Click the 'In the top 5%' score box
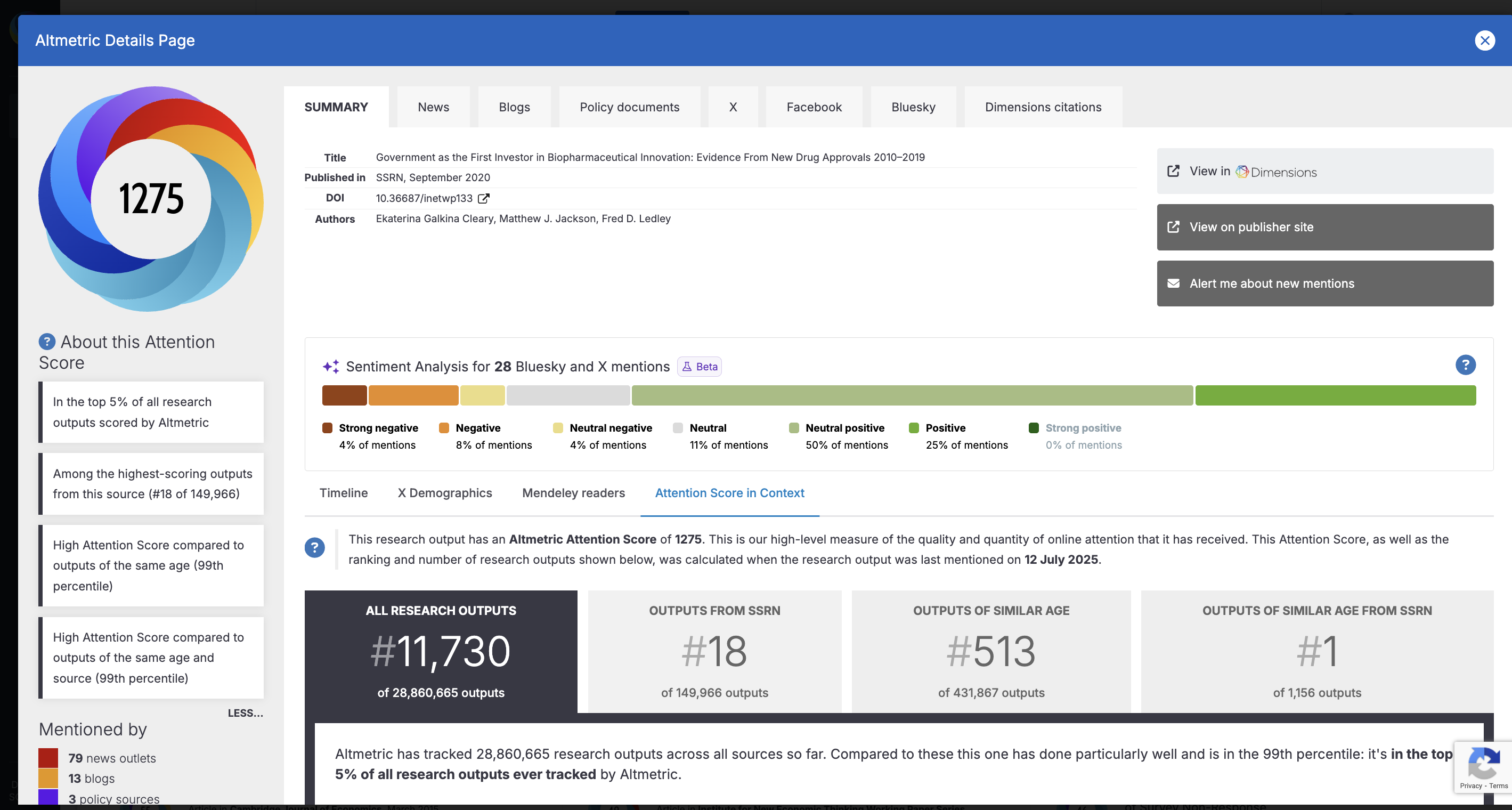This screenshot has height=810, width=1512. pos(151,412)
